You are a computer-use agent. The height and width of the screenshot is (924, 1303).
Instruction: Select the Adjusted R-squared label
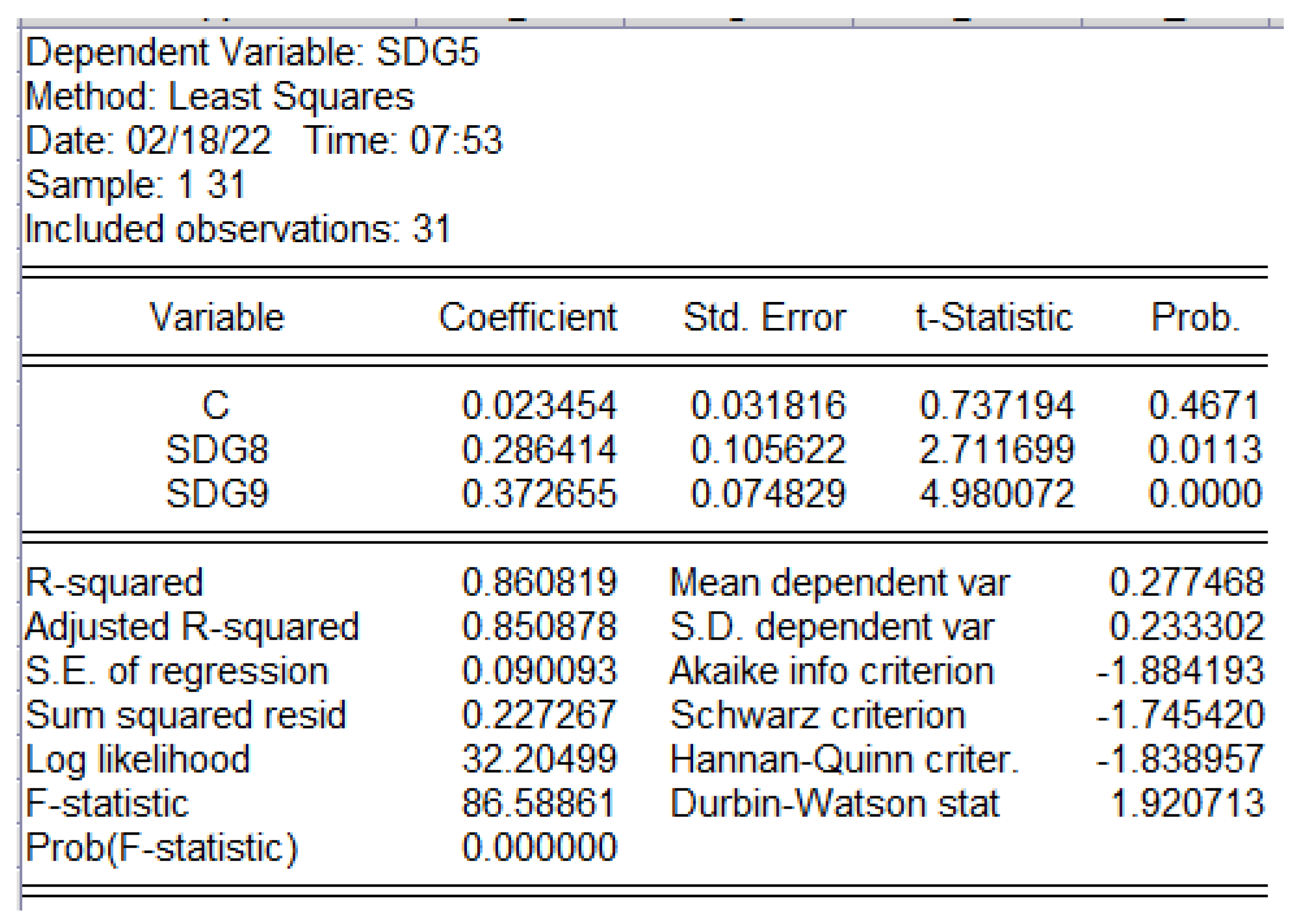(x=192, y=626)
